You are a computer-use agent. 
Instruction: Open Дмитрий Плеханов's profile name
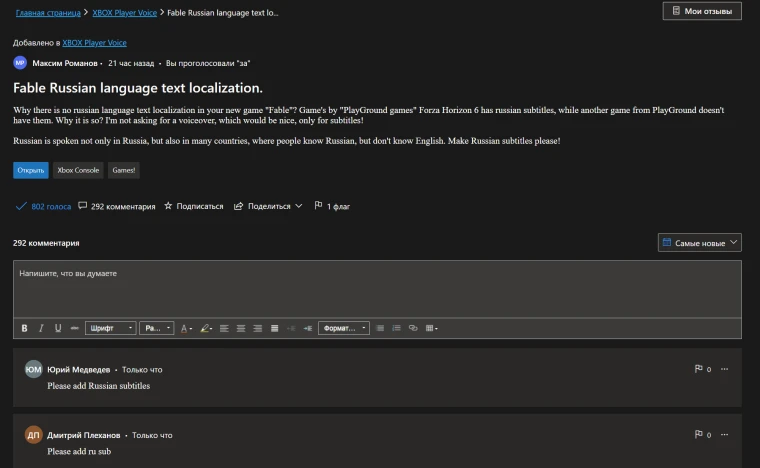(83, 435)
